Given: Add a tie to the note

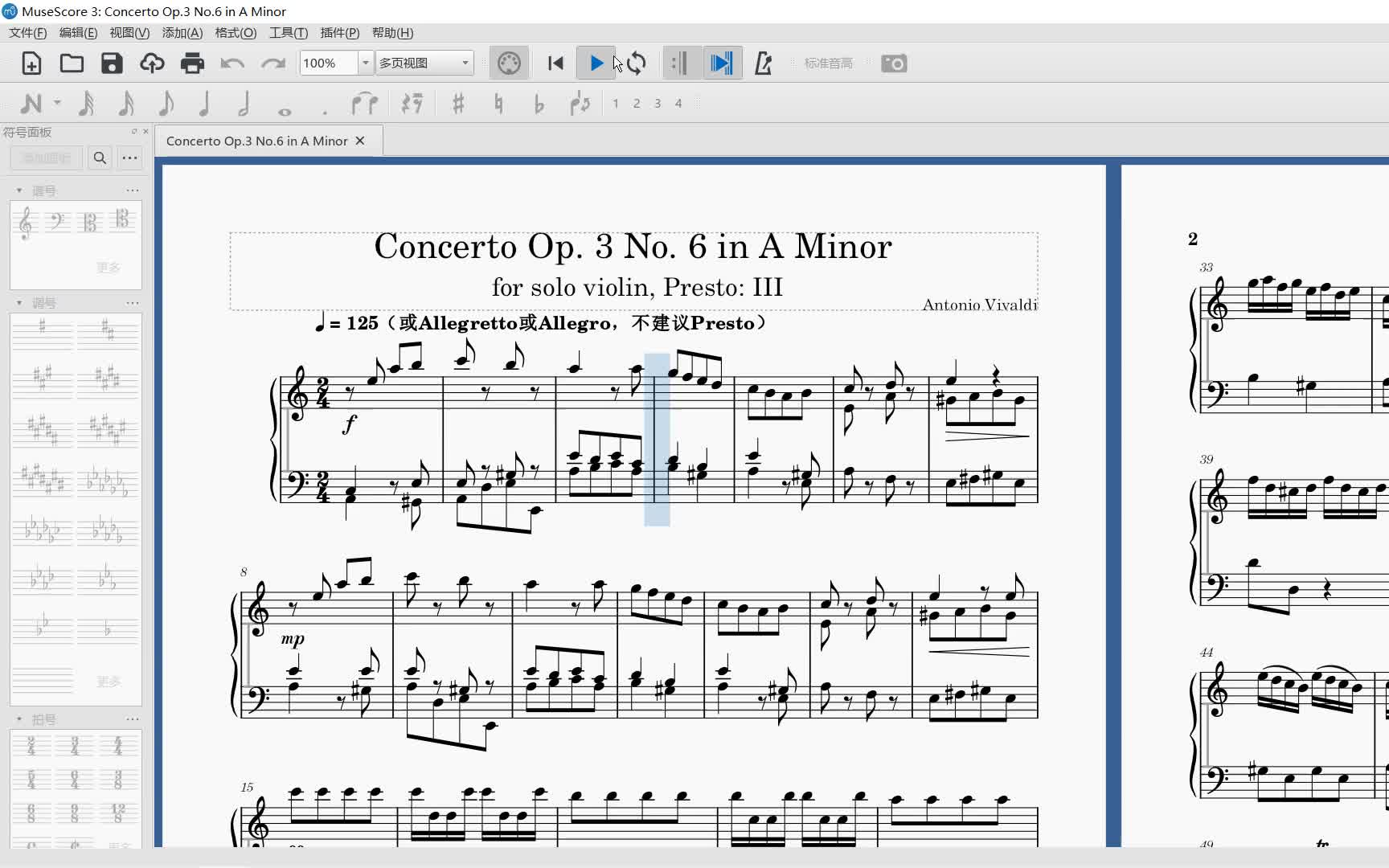Looking at the screenshot, I should coord(364,103).
